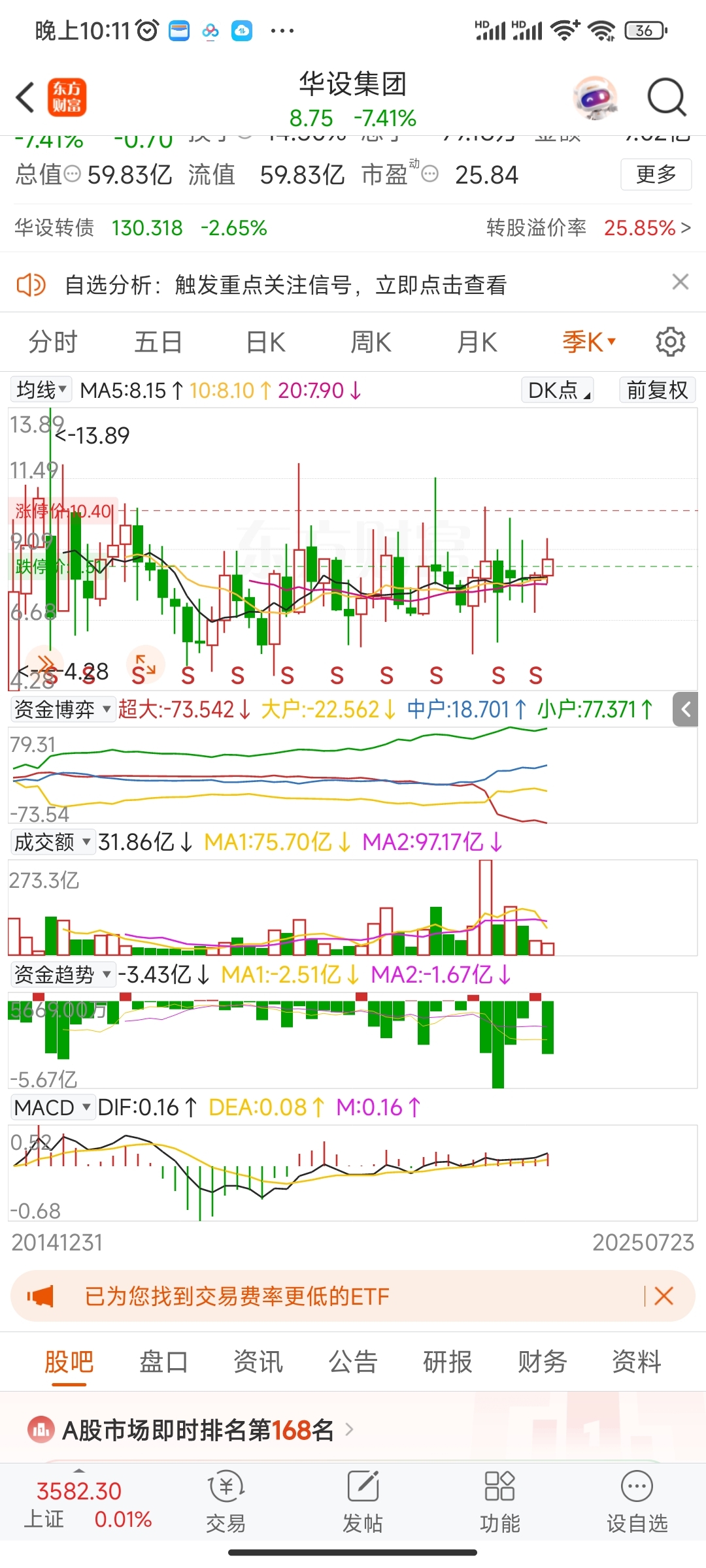The image size is (706, 1568).
Task: Tap 小户:77.371 value
Action: pyautogui.click(x=596, y=710)
